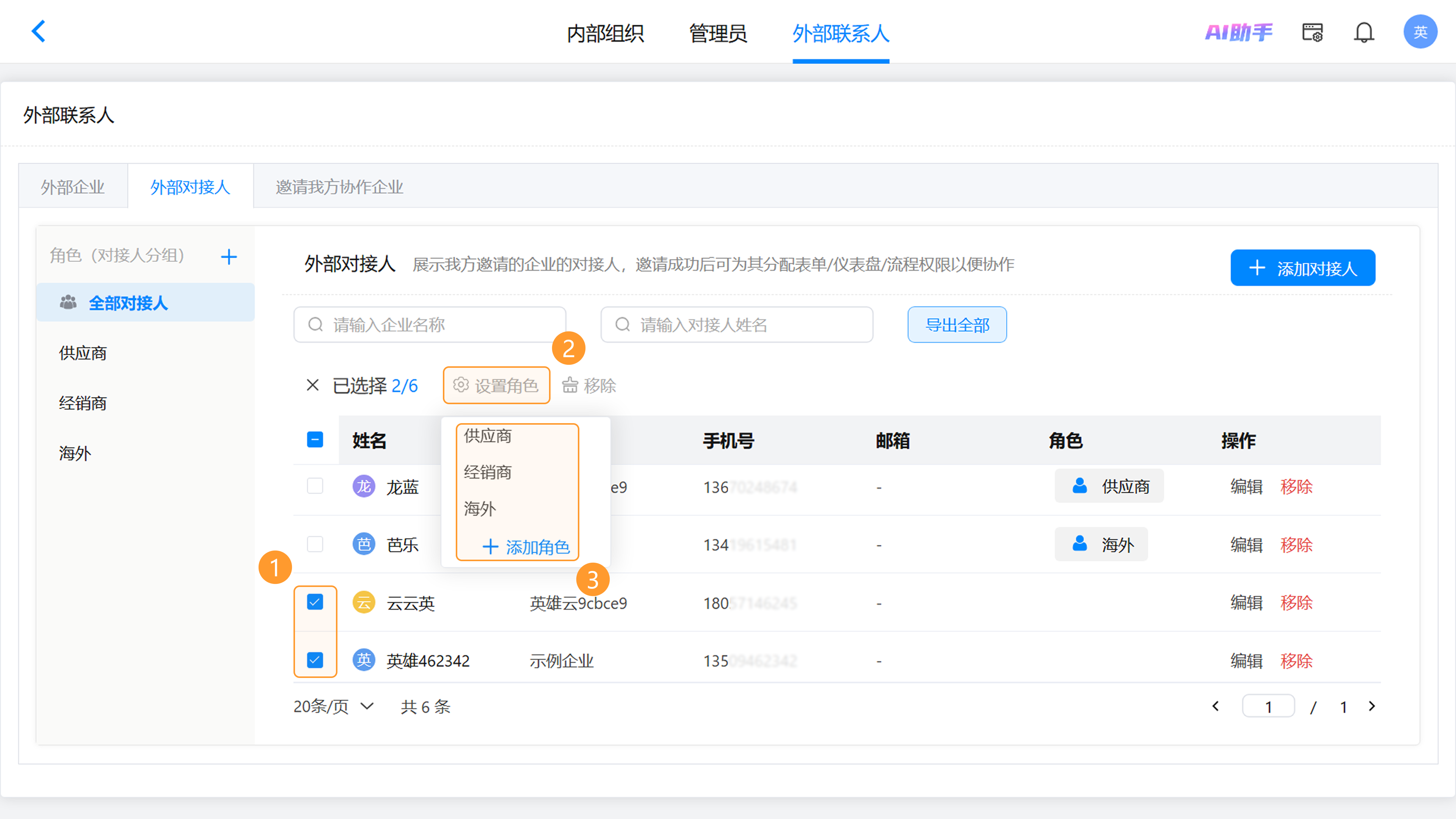The image size is (1456, 819).
Task: Choose 经销商 in the role dropdown
Action: point(487,472)
